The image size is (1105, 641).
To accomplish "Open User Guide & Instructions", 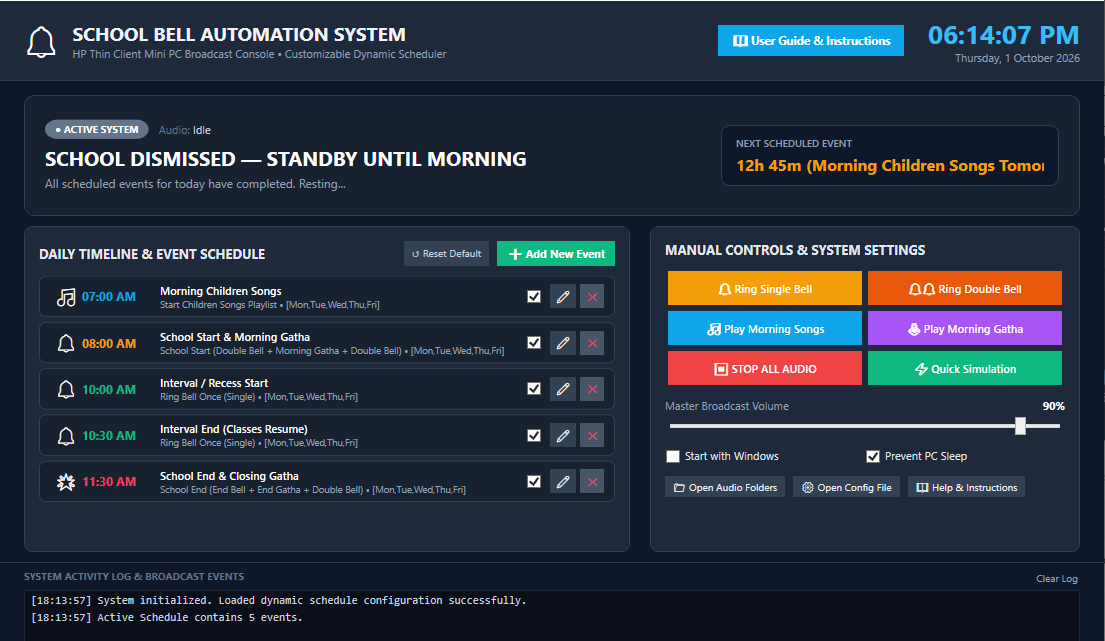I will click(810, 41).
